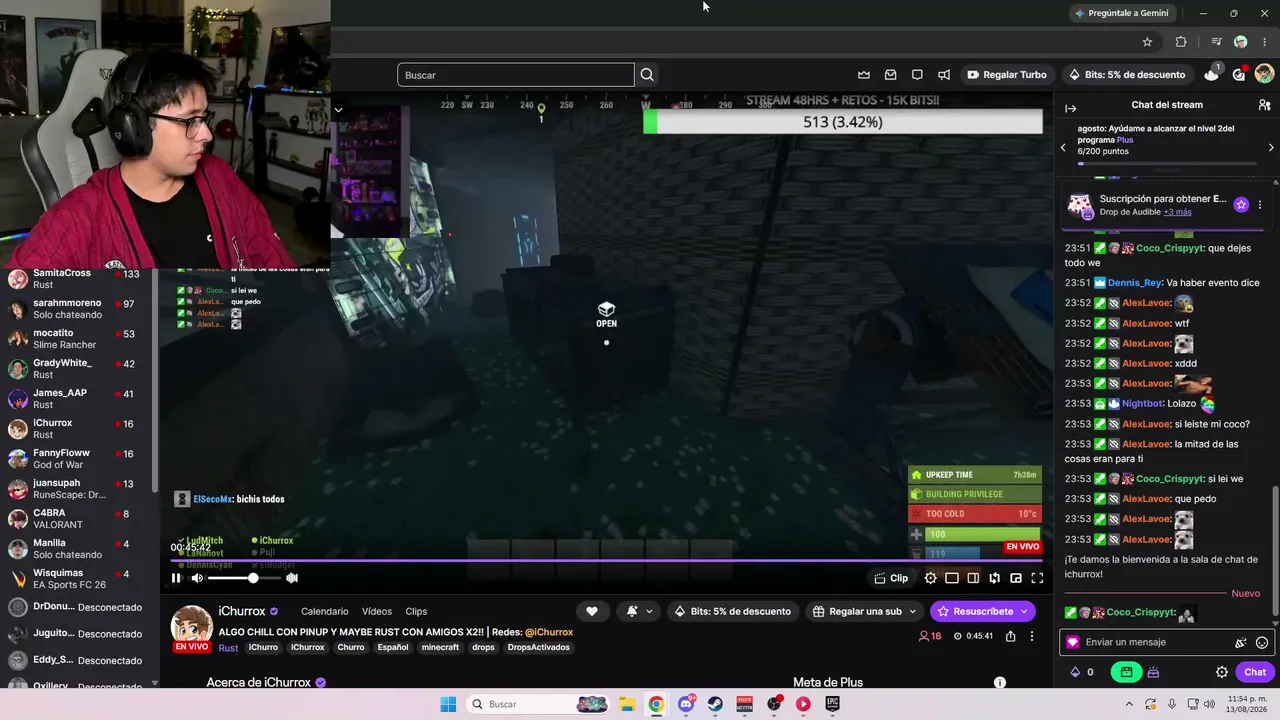1280x720 pixels.
Task: Open the purple treasure chest rewards icon
Action: pos(1153,673)
